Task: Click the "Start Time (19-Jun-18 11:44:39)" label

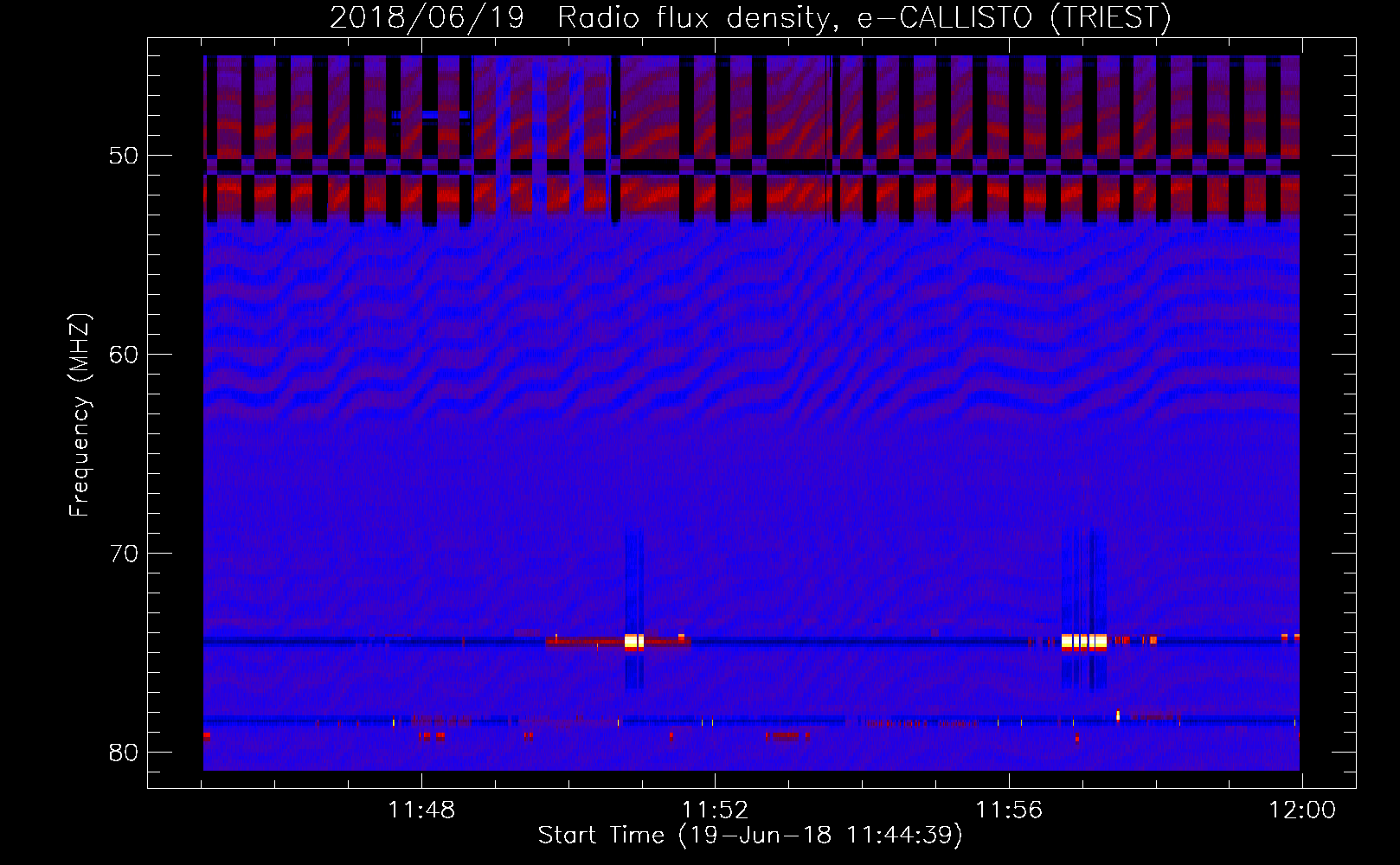Action: [x=750, y=836]
